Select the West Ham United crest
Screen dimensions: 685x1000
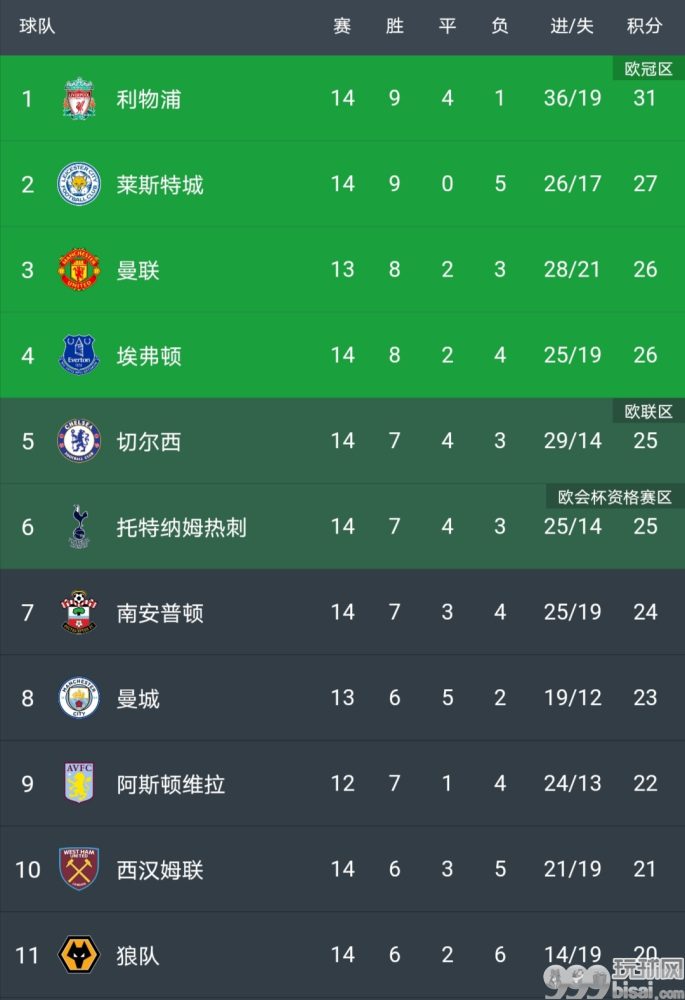[x=79, y=869]
